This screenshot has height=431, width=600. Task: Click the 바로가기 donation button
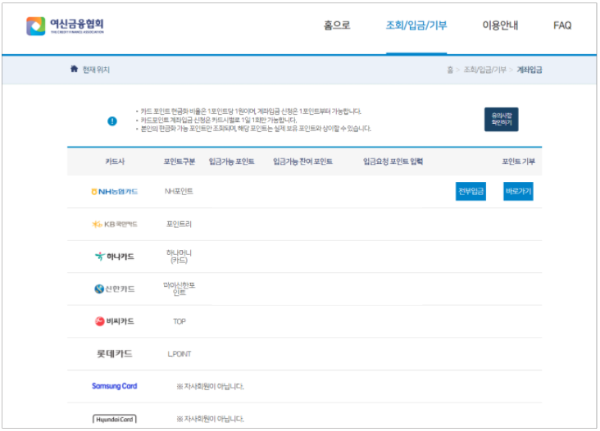coord(518,191)
